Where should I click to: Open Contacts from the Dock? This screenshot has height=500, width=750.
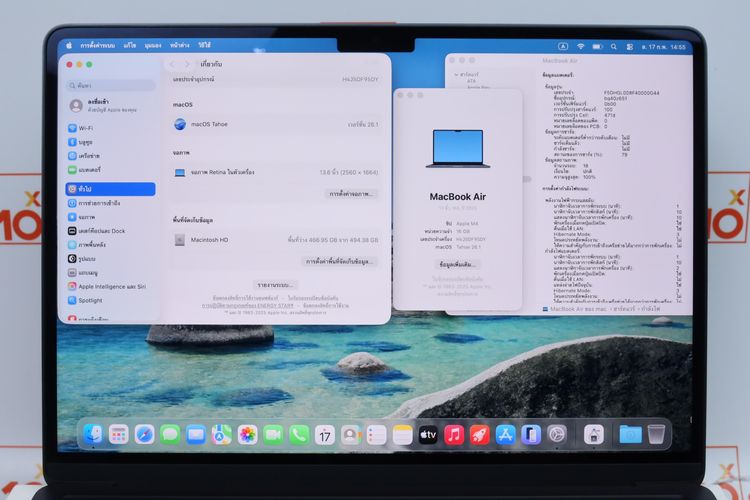pos(351,435)
